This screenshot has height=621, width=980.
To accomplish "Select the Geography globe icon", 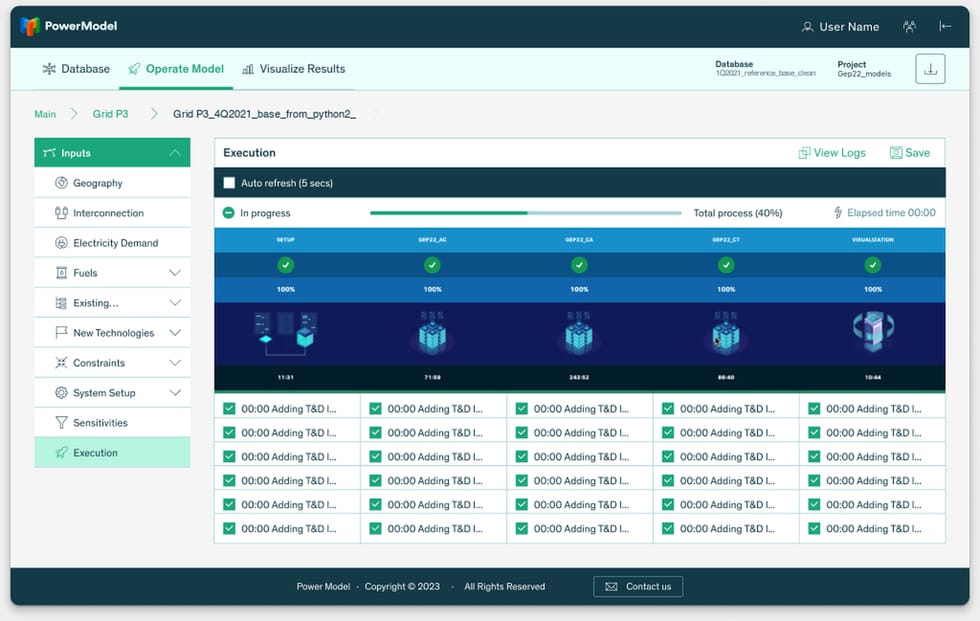I will point(61,183).
